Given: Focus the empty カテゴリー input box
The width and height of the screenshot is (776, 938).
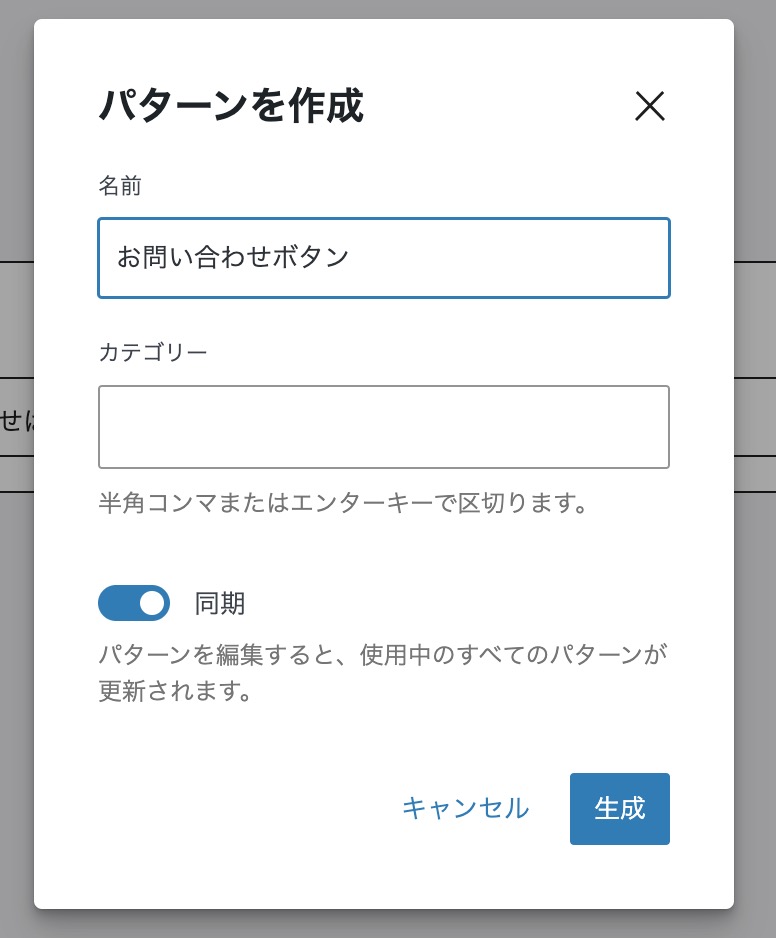Looking at the screenshot, I should click(x=383, y=427).
